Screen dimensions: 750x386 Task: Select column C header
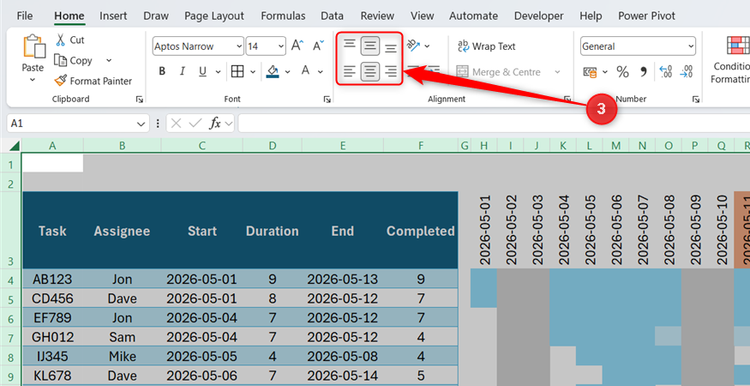point(202,146)
